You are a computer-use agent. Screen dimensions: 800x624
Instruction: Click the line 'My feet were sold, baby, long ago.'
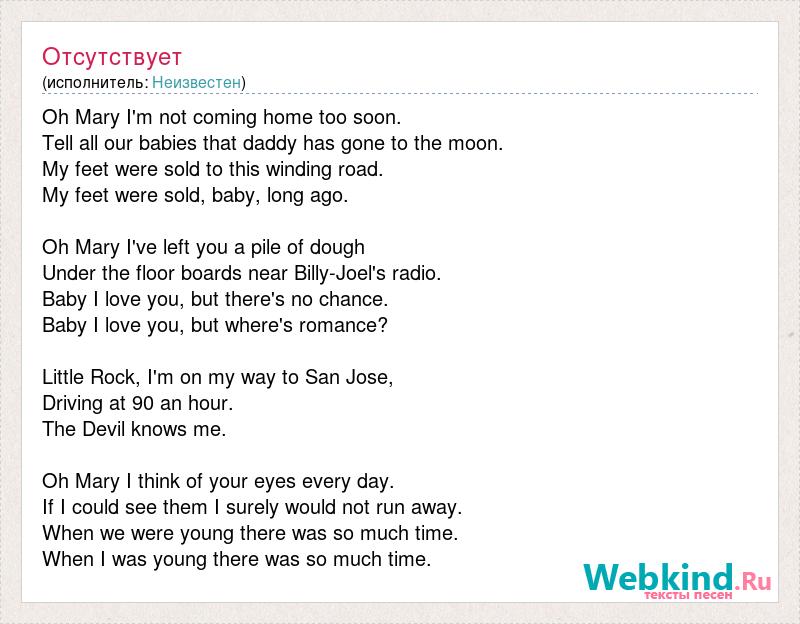click(195, 195)
